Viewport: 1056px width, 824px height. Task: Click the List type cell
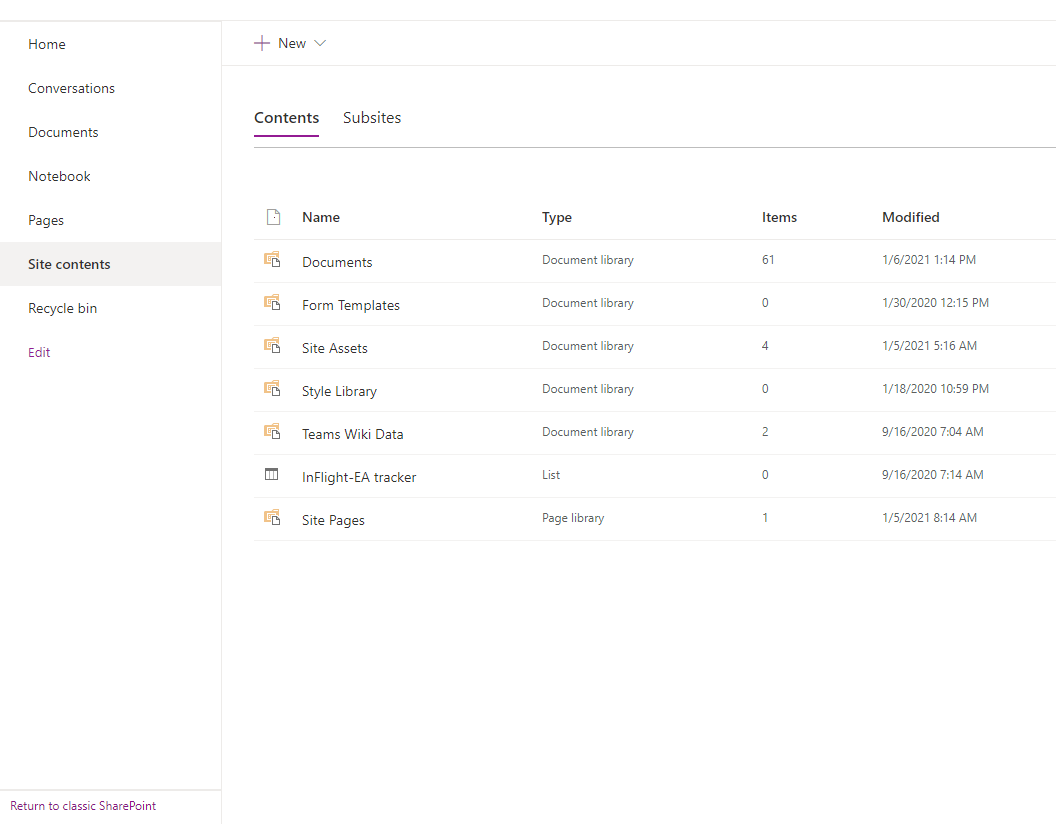[x=551, y=475]
